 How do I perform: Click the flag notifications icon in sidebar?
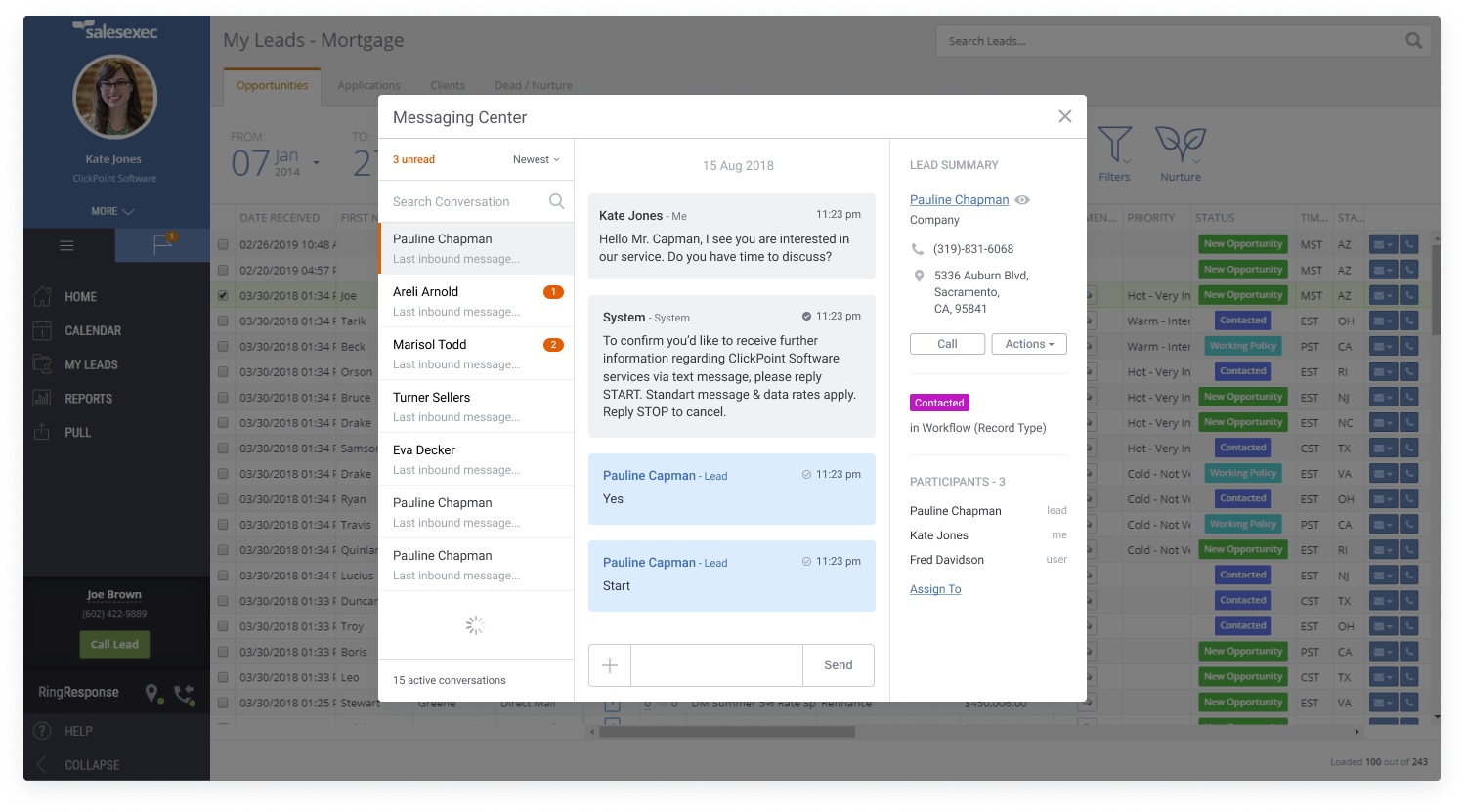(163, 244)
